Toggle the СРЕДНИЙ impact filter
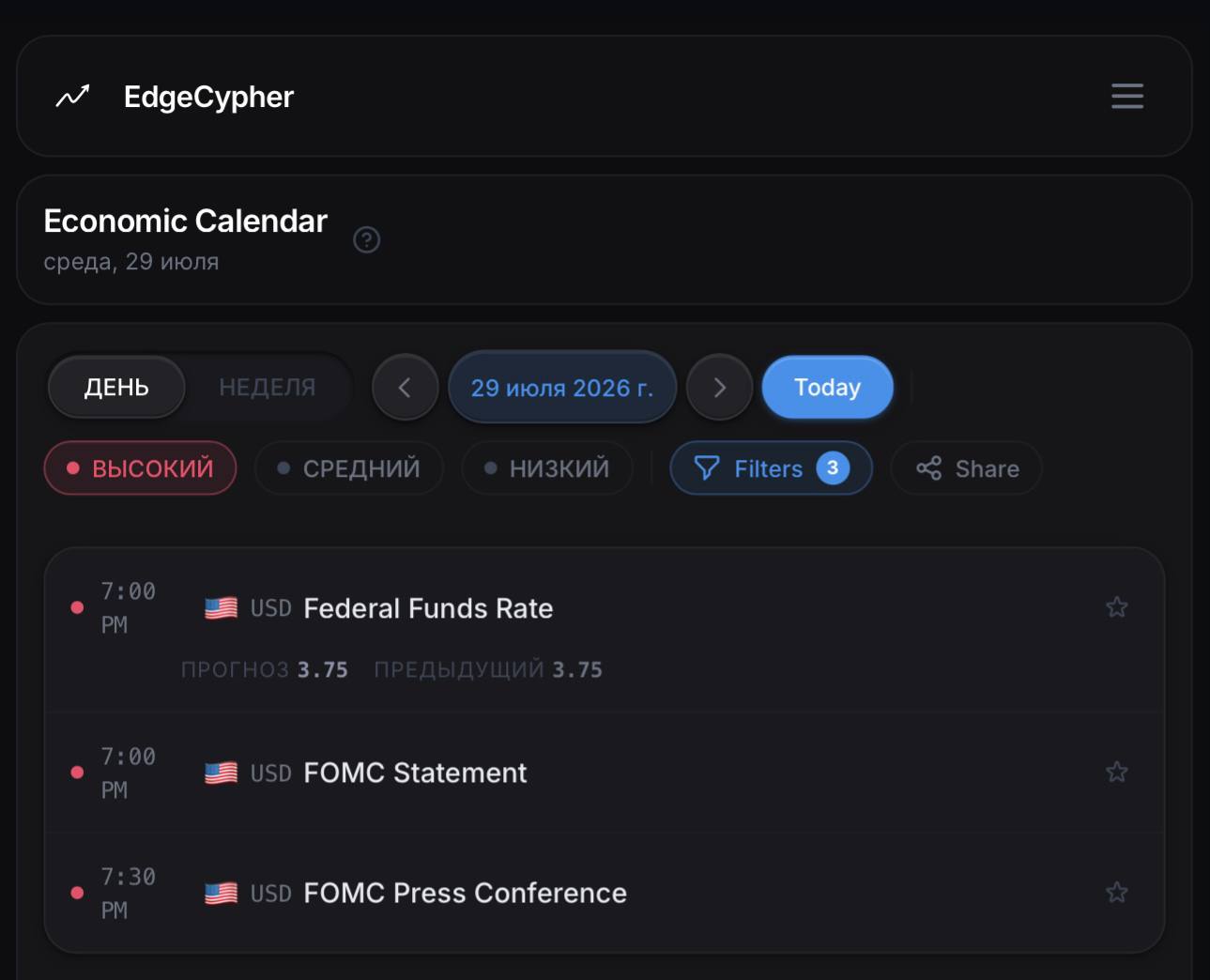 (x=349, y=467)
